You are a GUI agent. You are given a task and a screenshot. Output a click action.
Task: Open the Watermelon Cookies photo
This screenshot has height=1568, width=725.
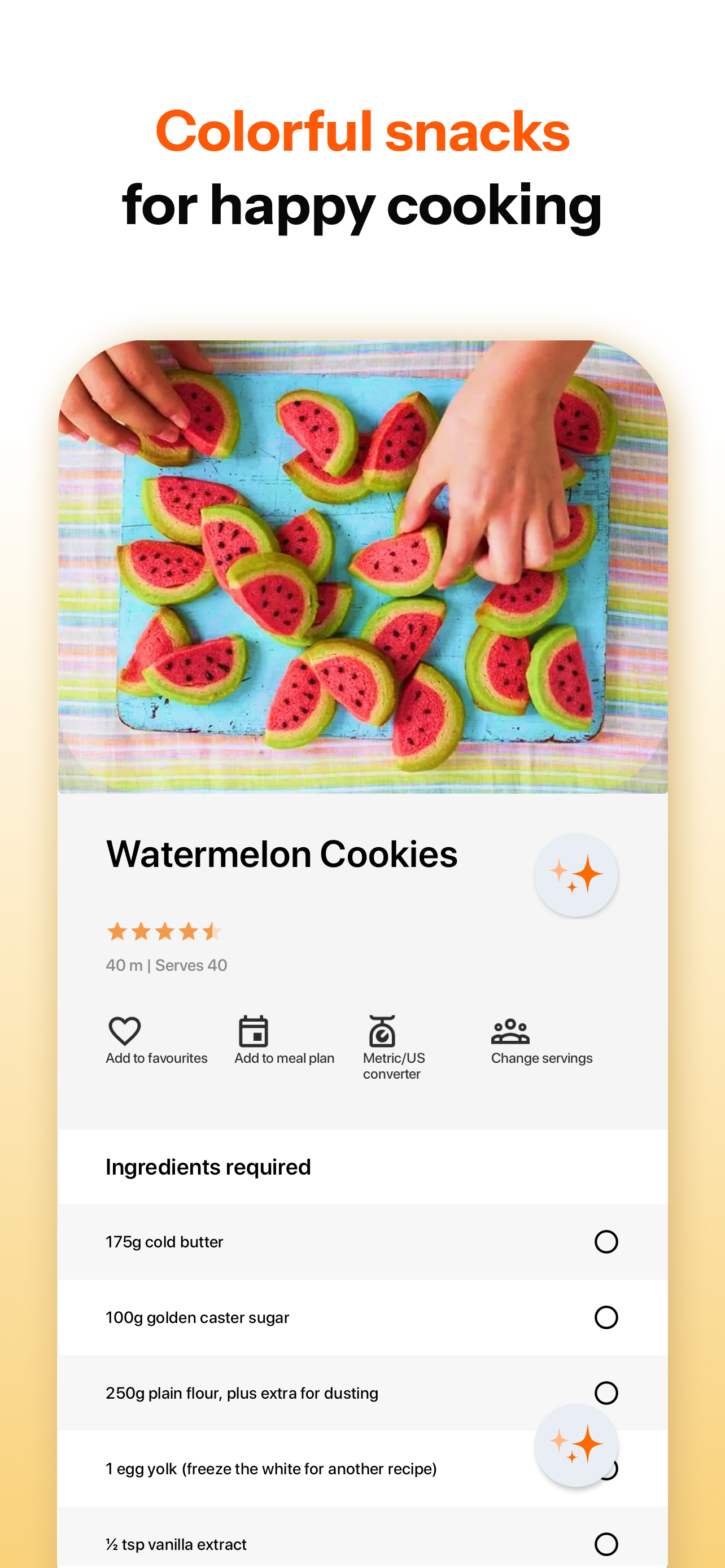(363, 567)
